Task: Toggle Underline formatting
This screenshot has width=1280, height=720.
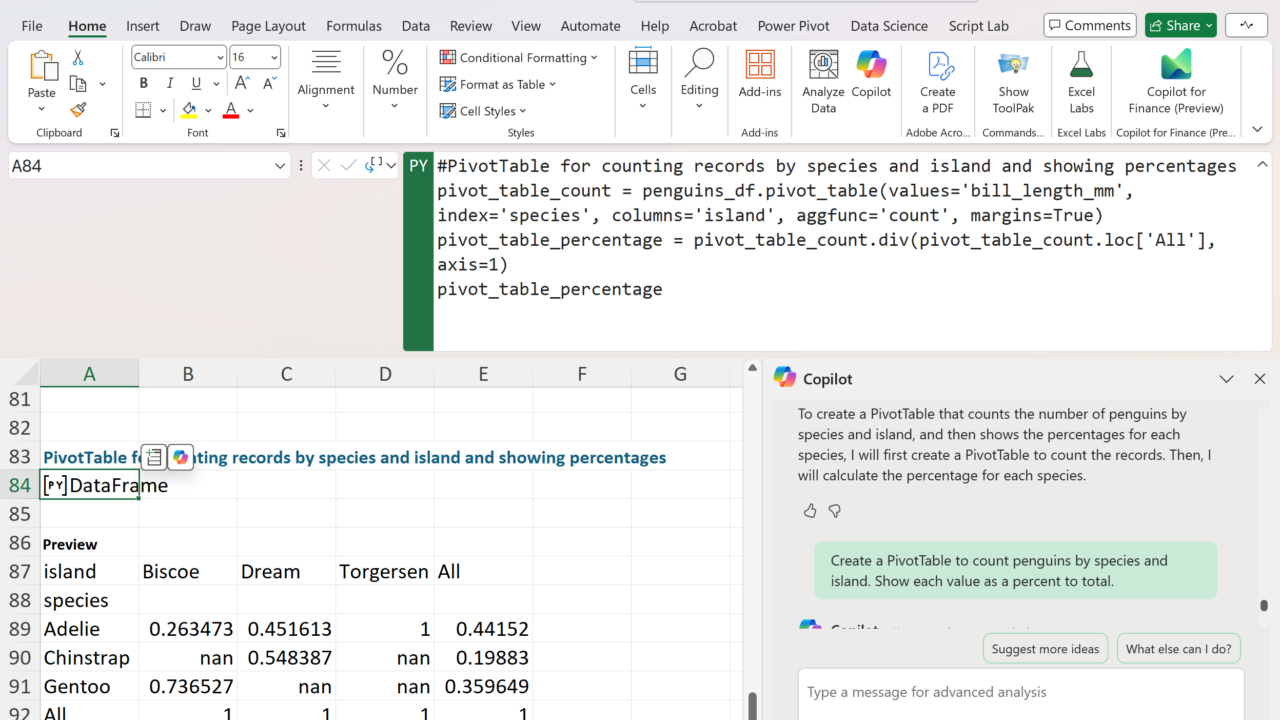Action: tap(196, 84)
